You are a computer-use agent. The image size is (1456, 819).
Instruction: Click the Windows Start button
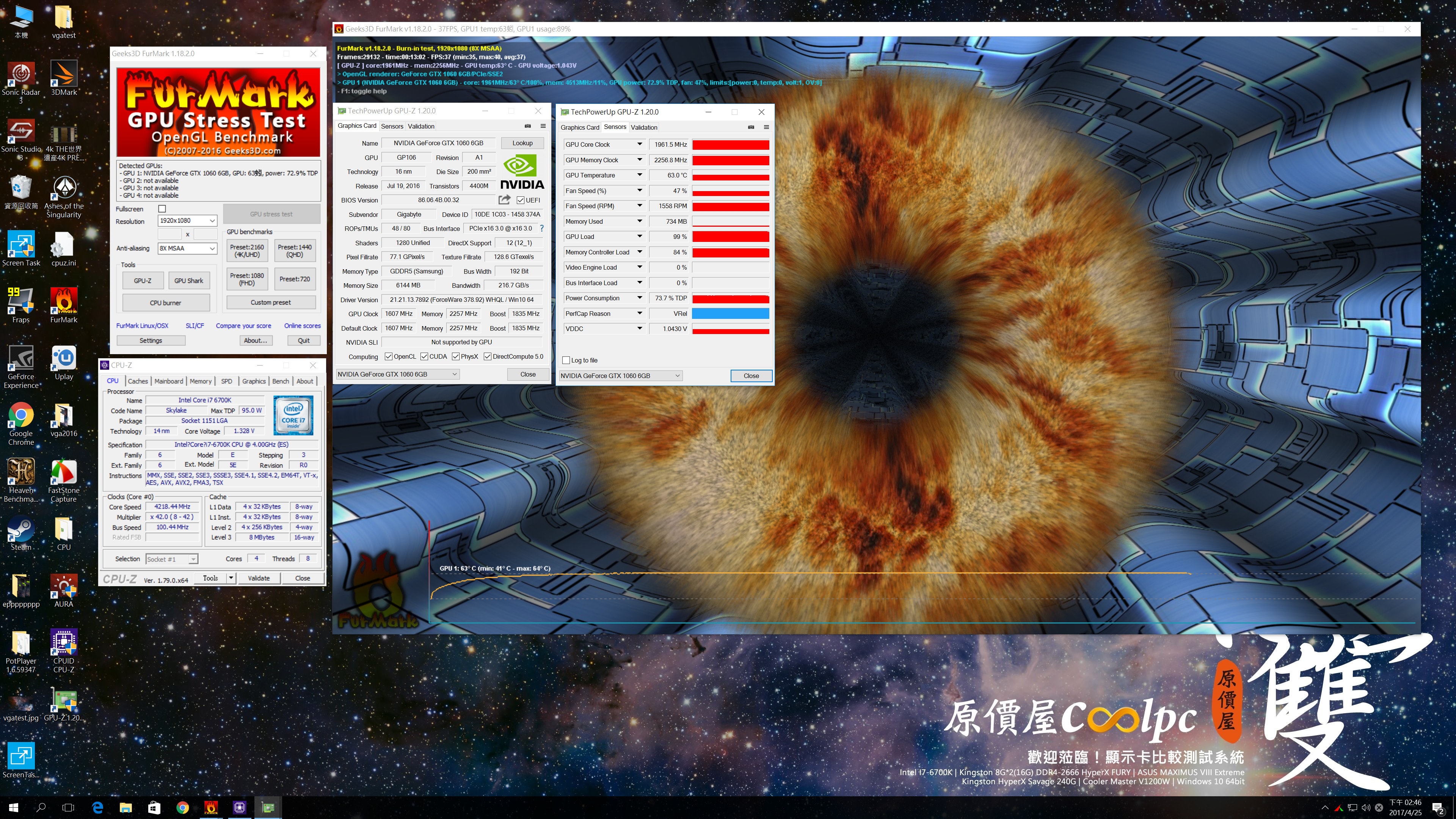[x=14, y=807]
